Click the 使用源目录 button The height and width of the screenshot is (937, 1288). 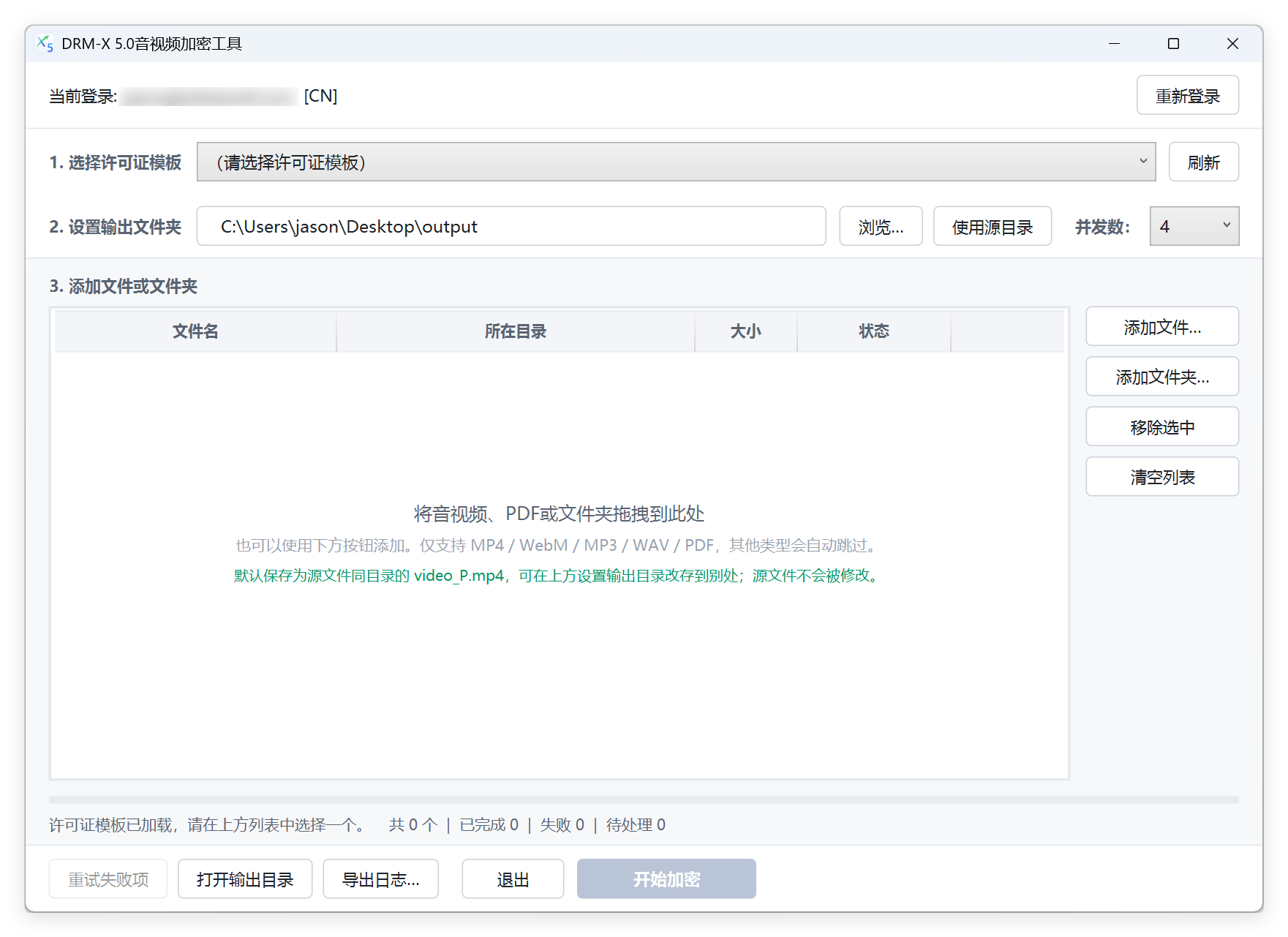click(992, 226)
